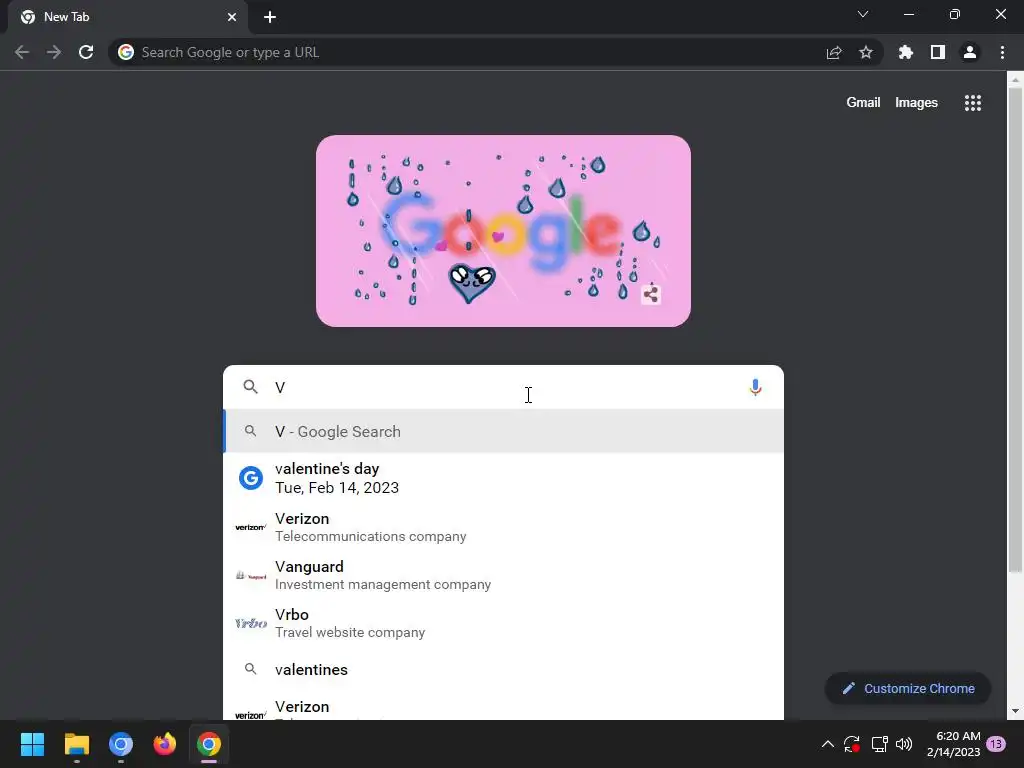Choose the valentine's day suggestion
Screen dimensions: 1024x768
(x=503, y=478)
